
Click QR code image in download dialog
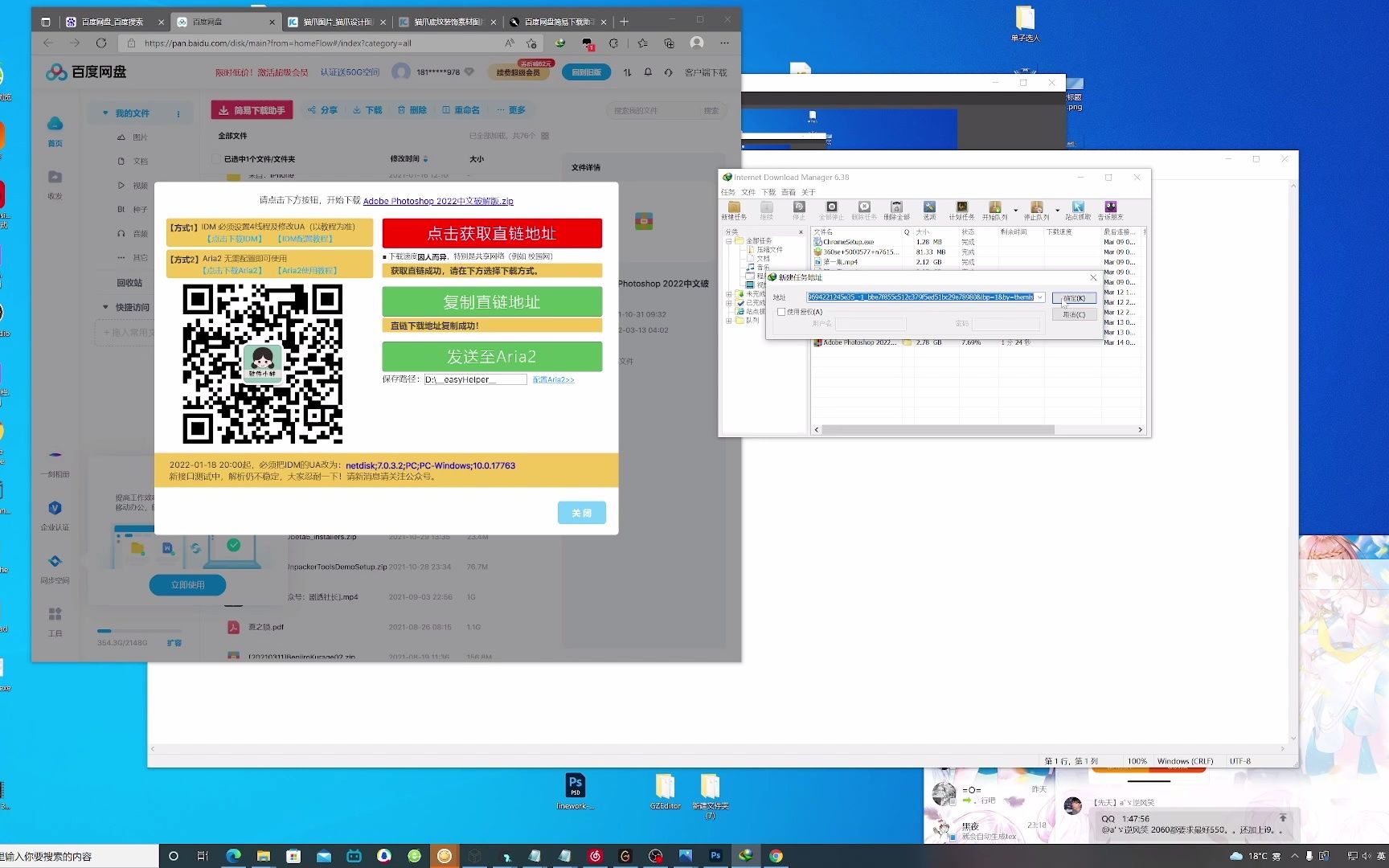click(x=263, y=363)
